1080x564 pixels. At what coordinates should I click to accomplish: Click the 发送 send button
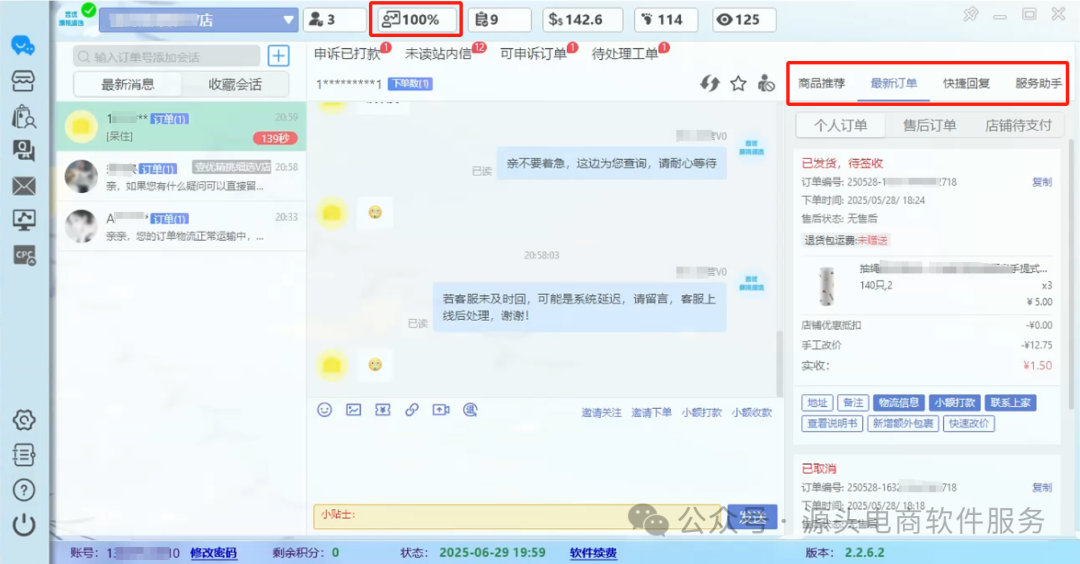752,516
